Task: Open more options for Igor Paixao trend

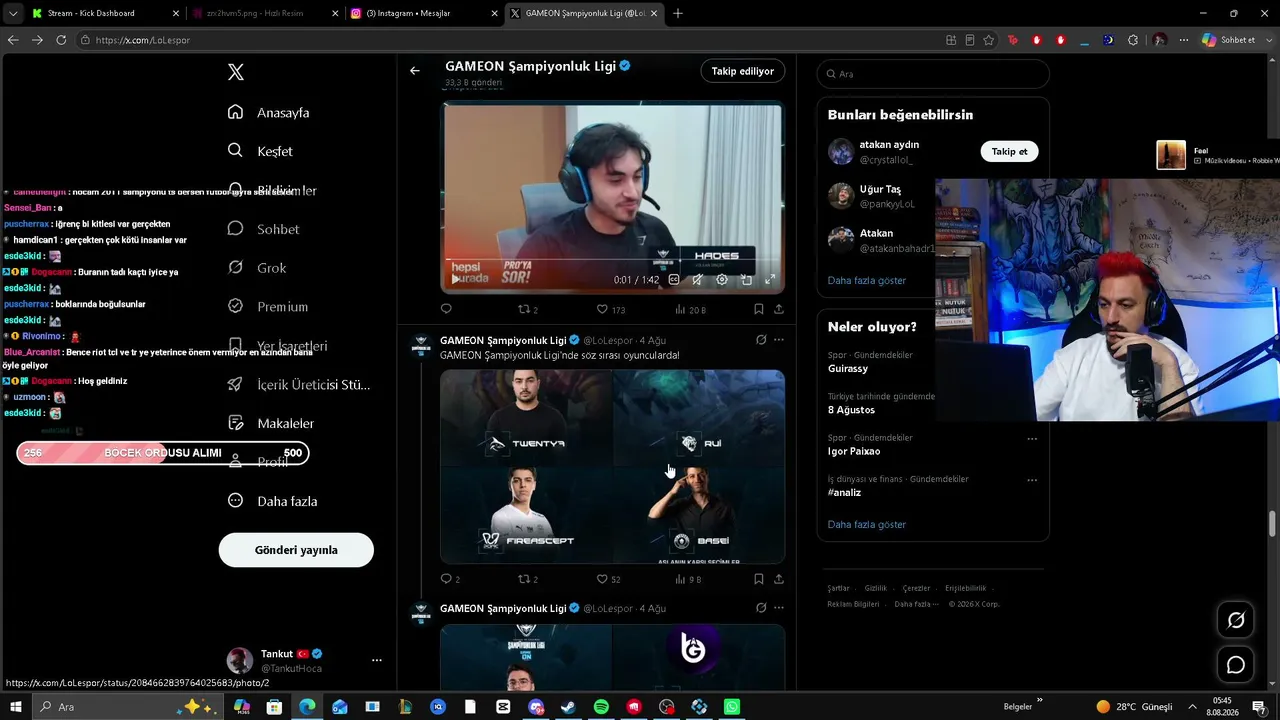Action: click(1032, 438)
